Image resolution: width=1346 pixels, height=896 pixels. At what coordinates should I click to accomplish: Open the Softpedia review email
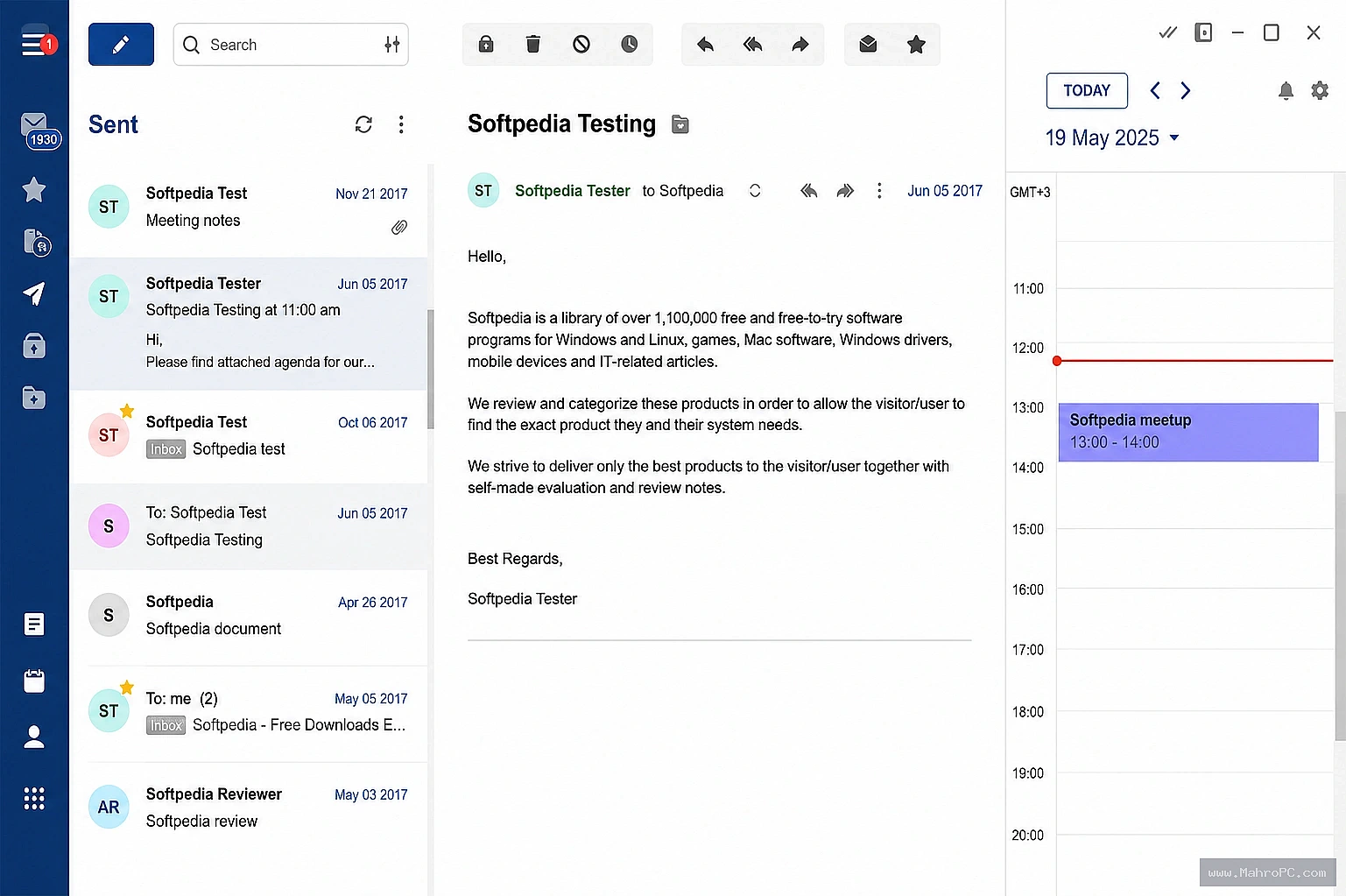pyautogui.click(x=249, y=808)
